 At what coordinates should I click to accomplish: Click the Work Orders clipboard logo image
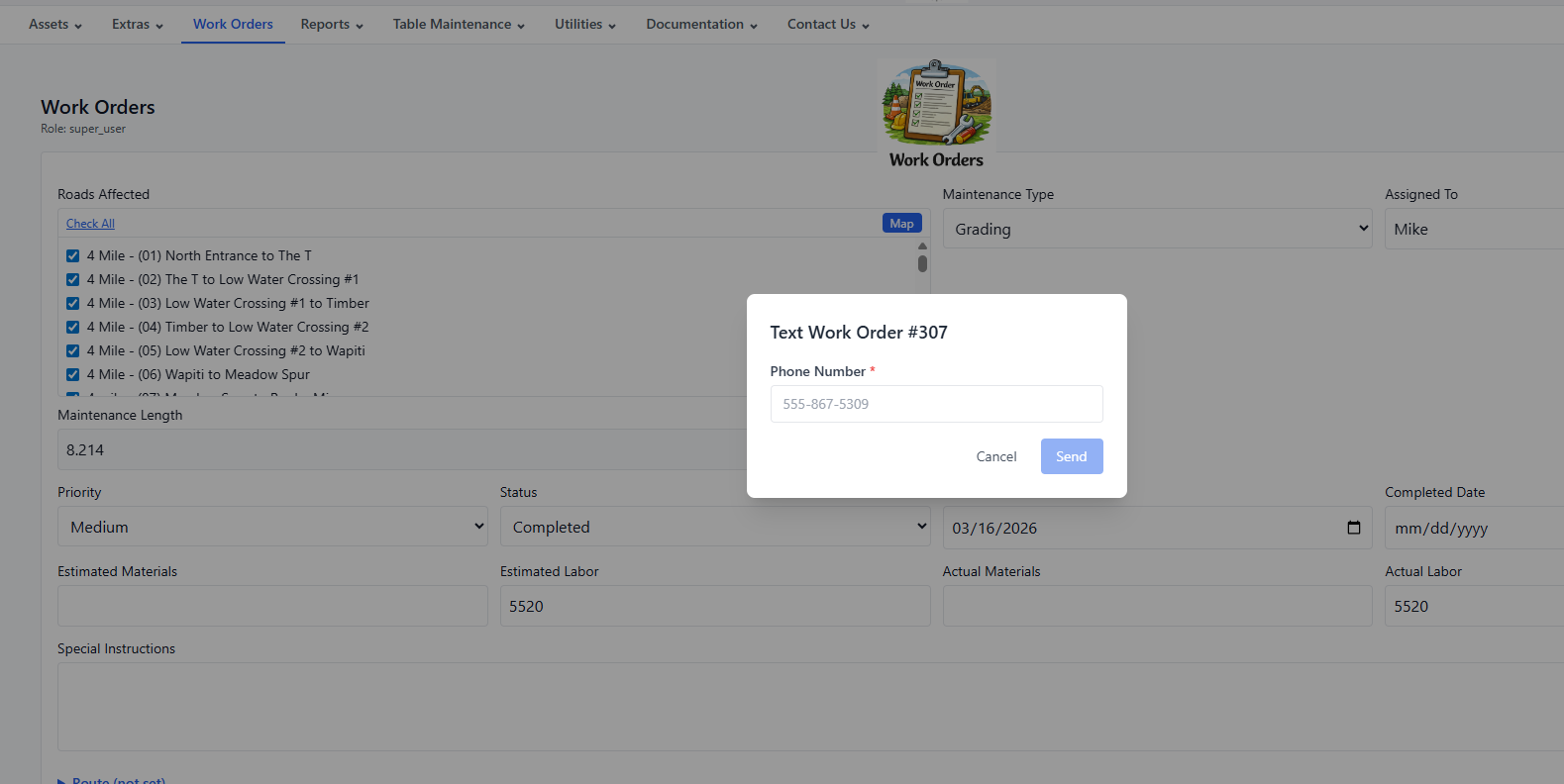pos(936,115)
